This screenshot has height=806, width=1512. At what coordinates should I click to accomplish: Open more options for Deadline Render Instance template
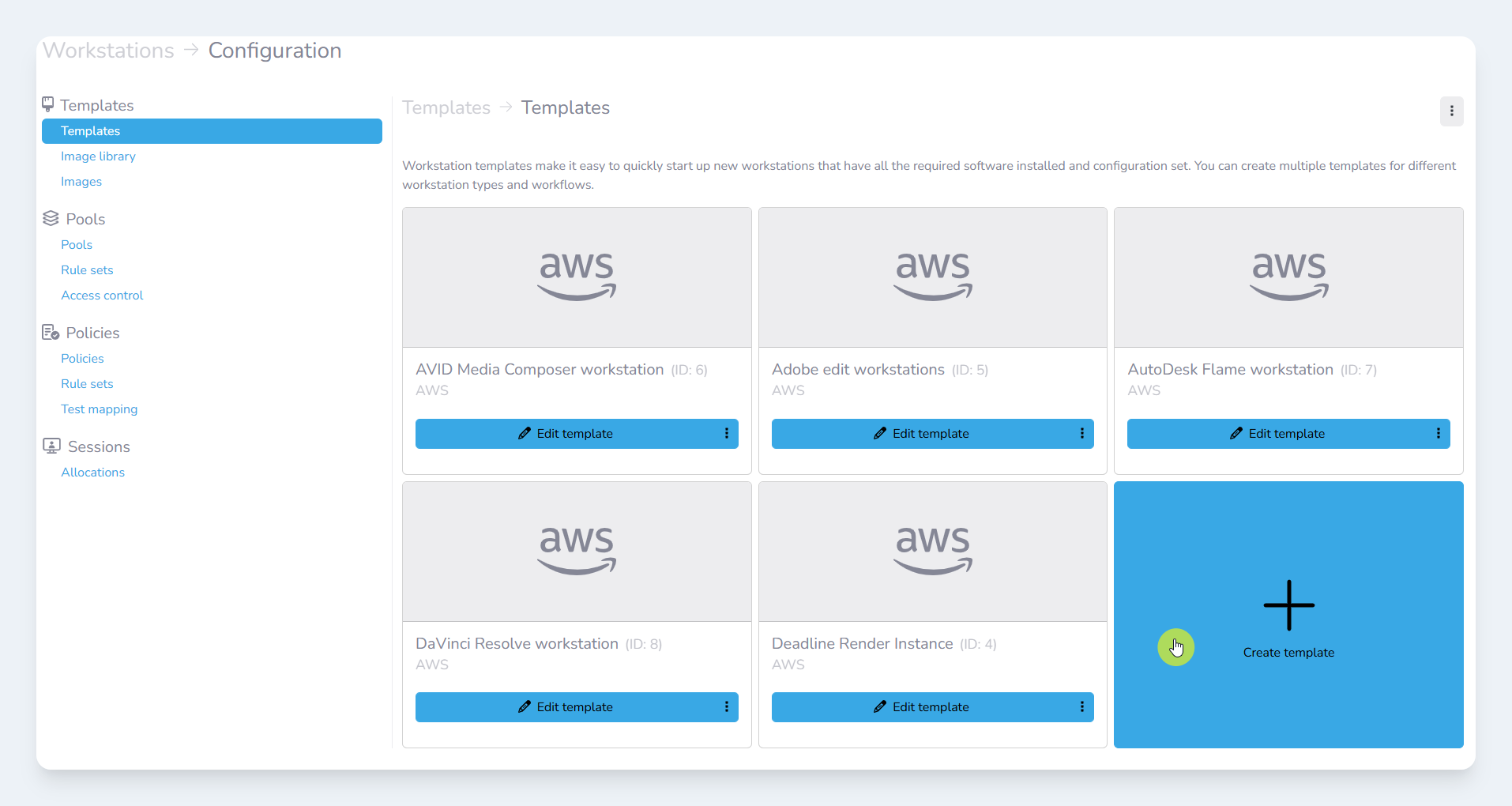(x=1081, y=707)
